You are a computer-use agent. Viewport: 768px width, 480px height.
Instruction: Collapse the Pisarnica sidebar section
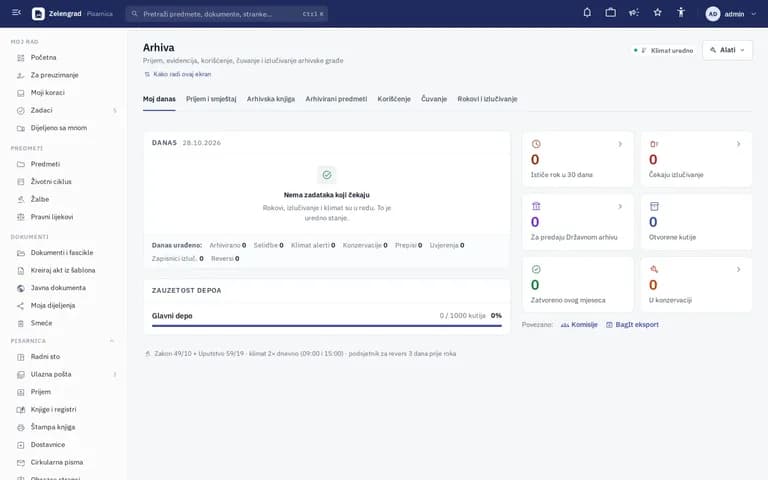coord(112,341)
